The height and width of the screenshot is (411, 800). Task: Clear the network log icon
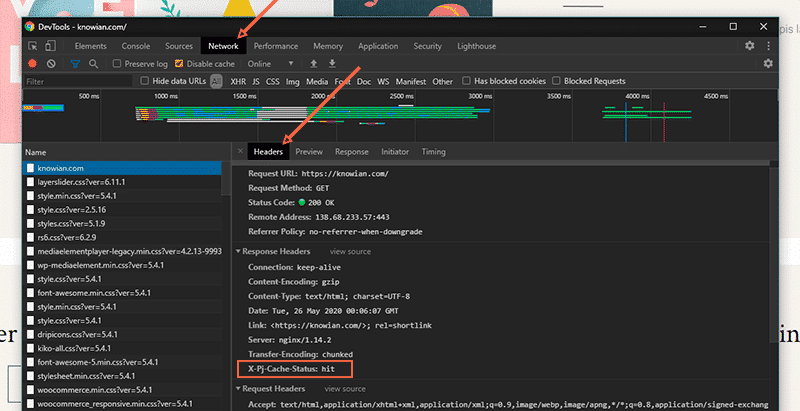pos(51,64)
